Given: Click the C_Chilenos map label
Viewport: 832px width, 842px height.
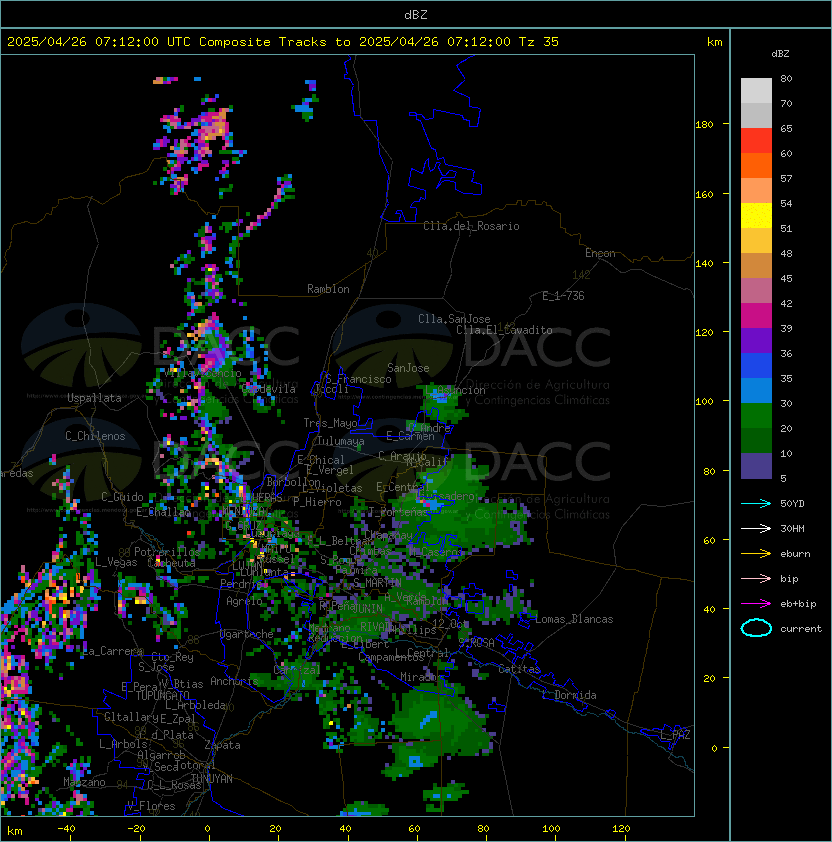Looking at the screenshot, I should (x=95, y=436).
